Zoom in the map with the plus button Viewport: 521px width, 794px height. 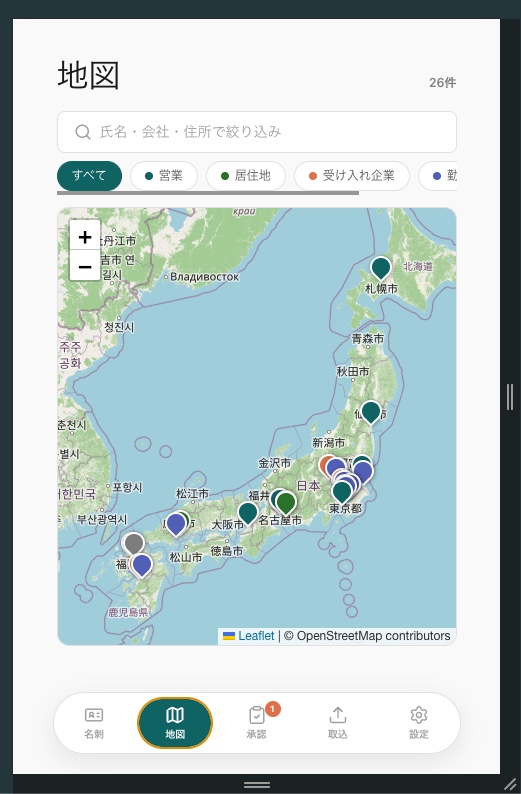85,236
